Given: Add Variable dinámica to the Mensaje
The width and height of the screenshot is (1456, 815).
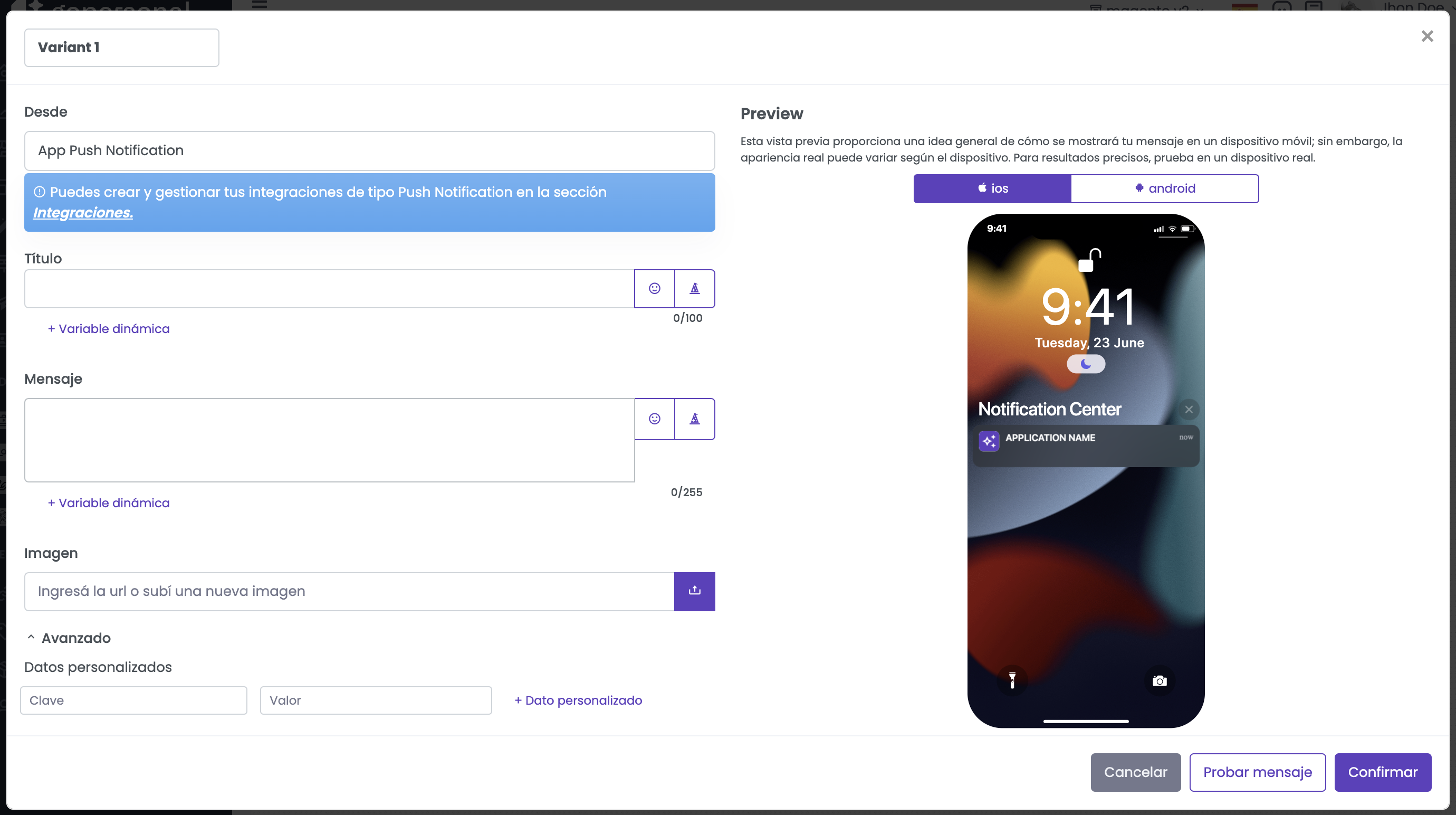Looking at the screenshot, I should [x=109, y=503].
